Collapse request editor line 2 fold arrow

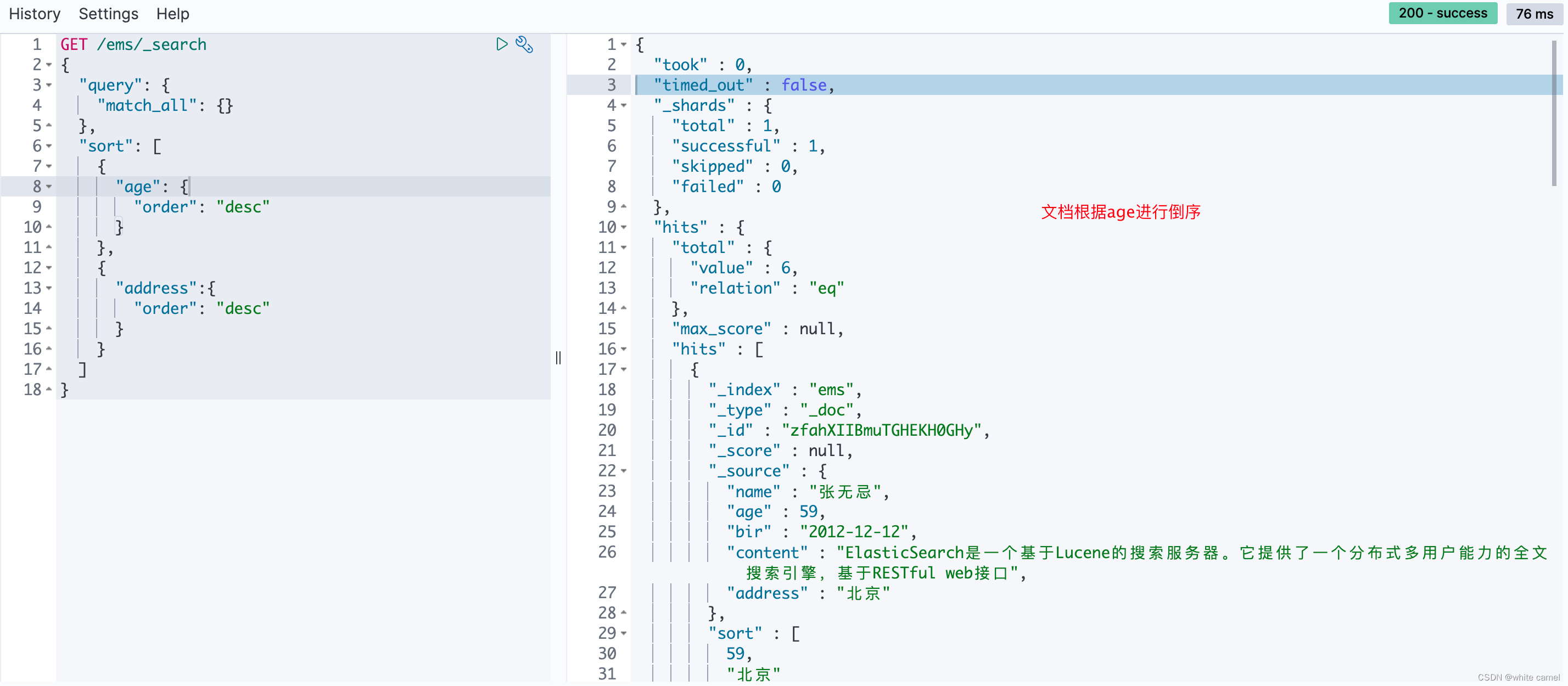pos(49,65)
